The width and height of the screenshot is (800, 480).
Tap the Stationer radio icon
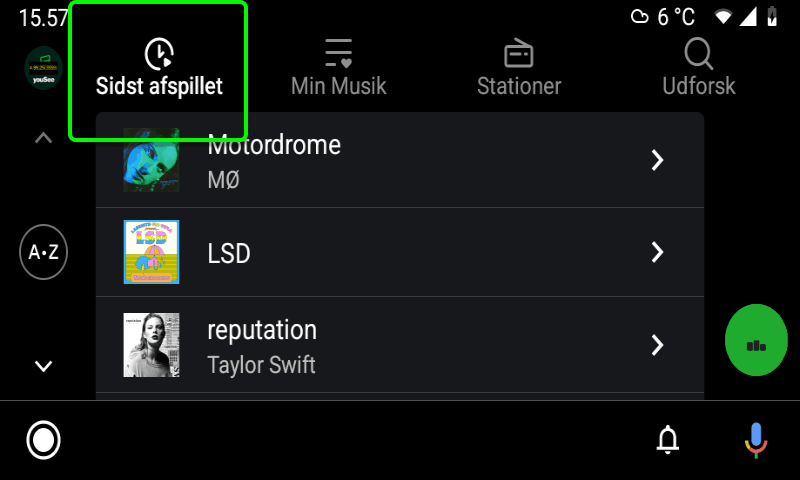(x=519, y=53)
